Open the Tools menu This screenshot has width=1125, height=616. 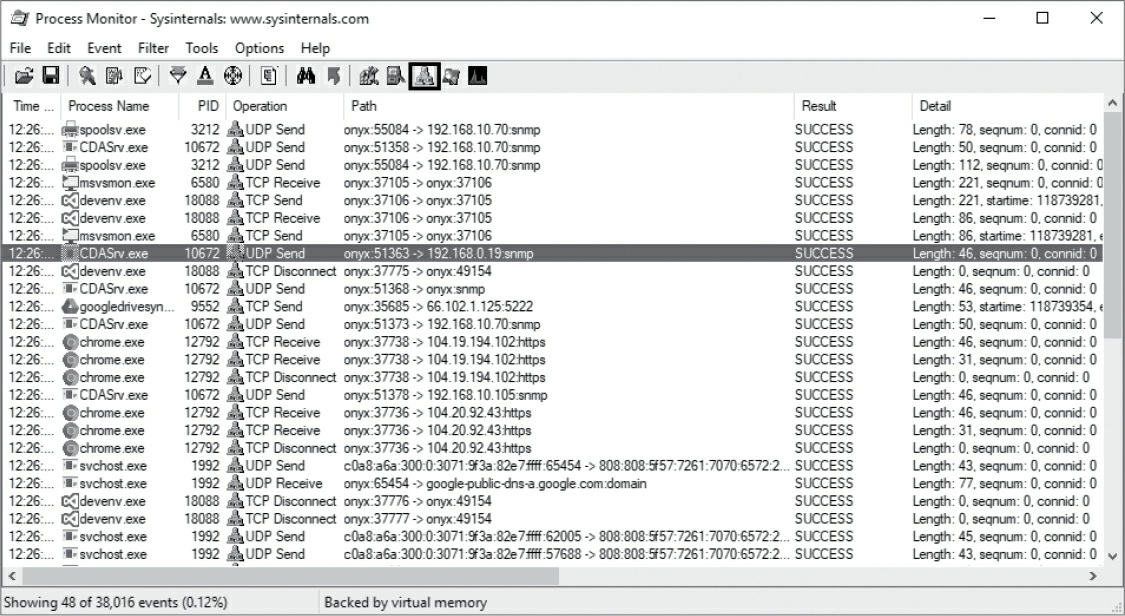tap(202, 48)
